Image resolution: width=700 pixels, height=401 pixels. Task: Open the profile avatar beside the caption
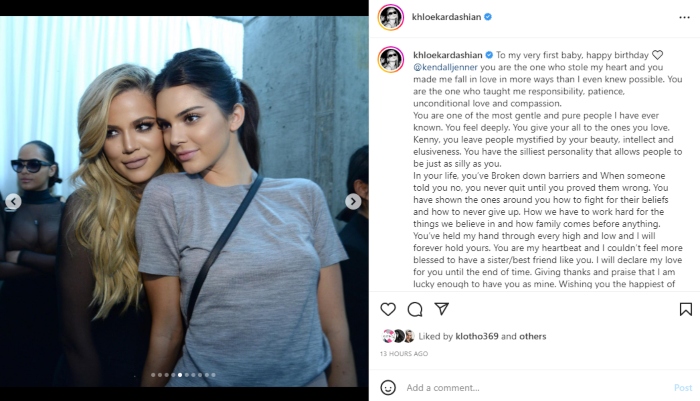click(391, 59)
